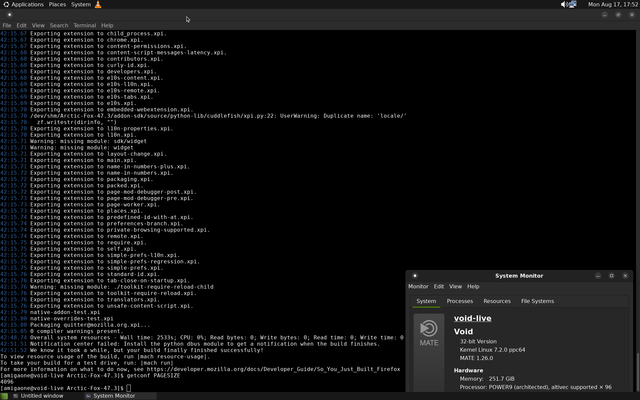Switch to the File Systems tab
The image size is (640, 400).
[x=537, y=301]
